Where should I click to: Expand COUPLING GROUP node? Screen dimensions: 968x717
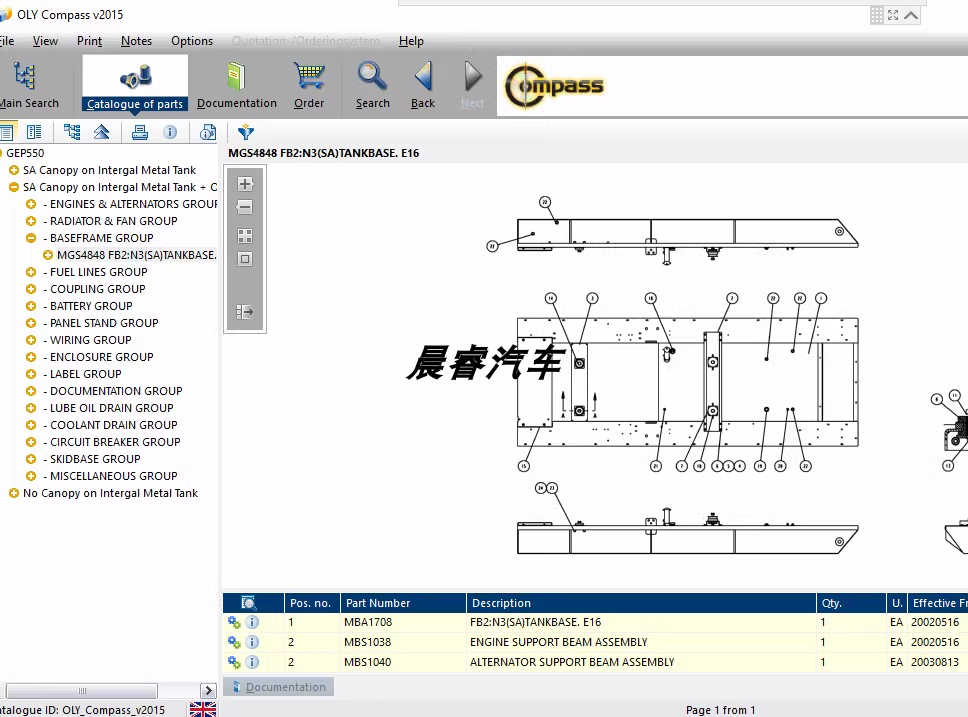pos(31,288)
